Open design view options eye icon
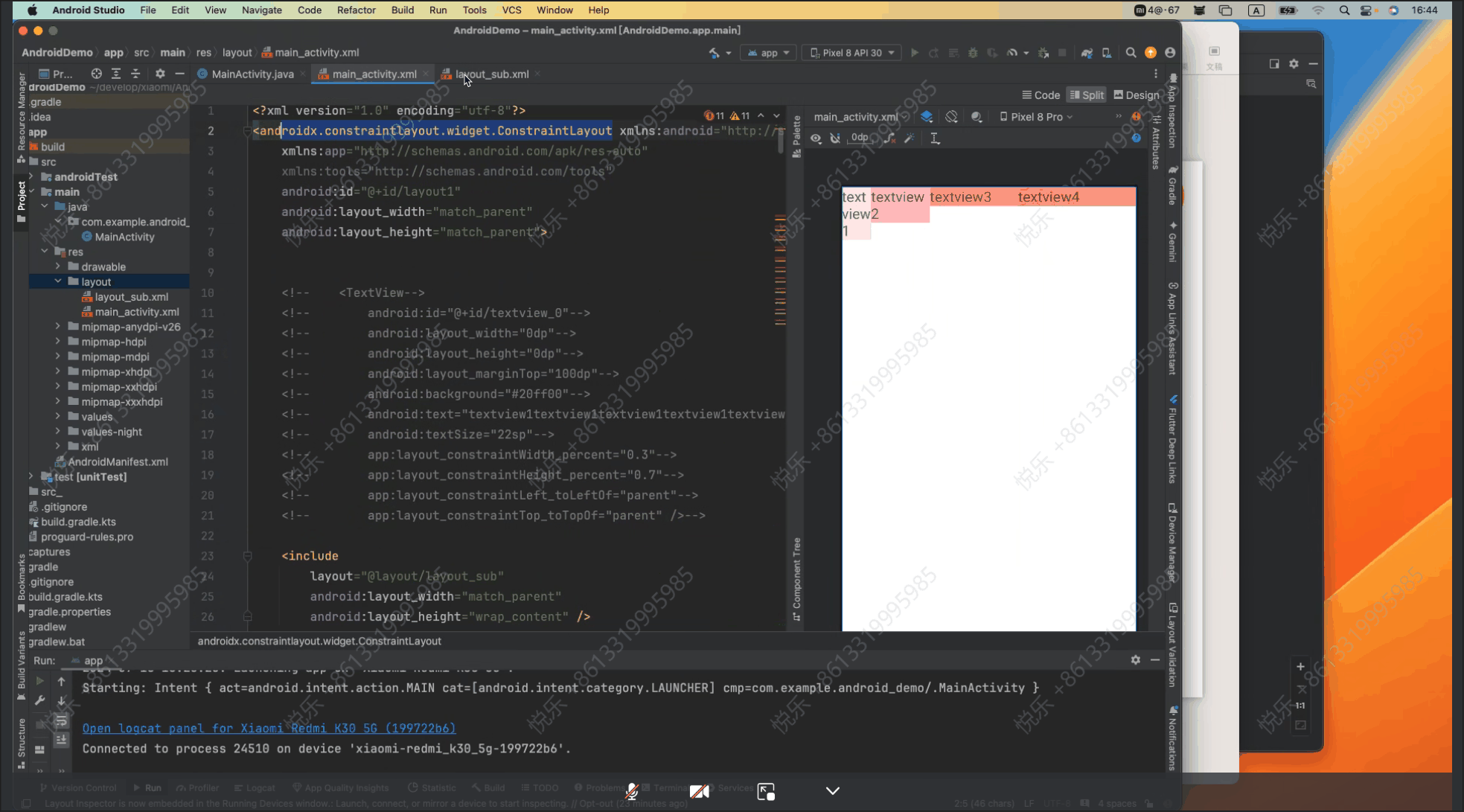Viewport: 1464px width, 812px height. (x=816, y=138)
